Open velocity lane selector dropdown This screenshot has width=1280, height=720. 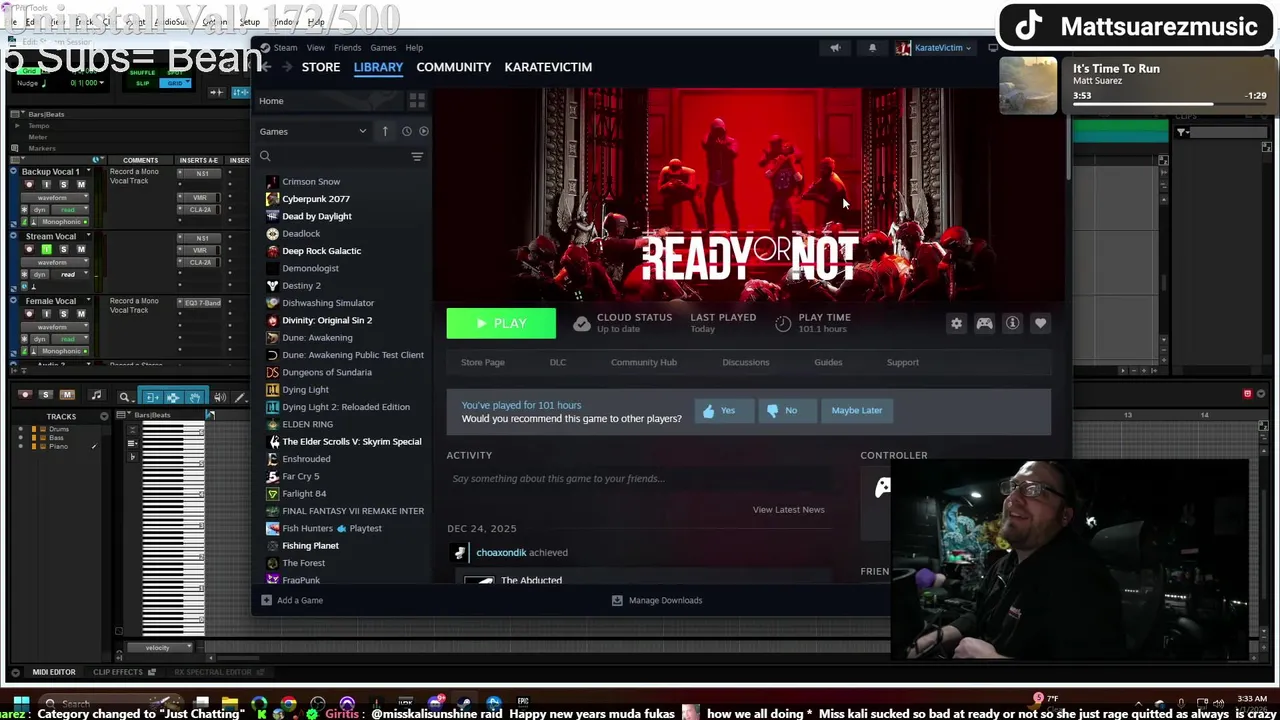(158, 648)
